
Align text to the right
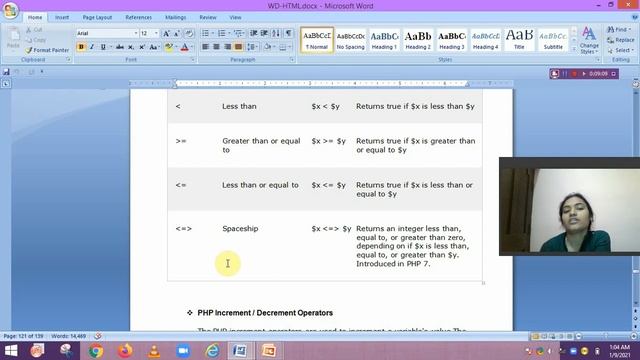pos(227,47)
